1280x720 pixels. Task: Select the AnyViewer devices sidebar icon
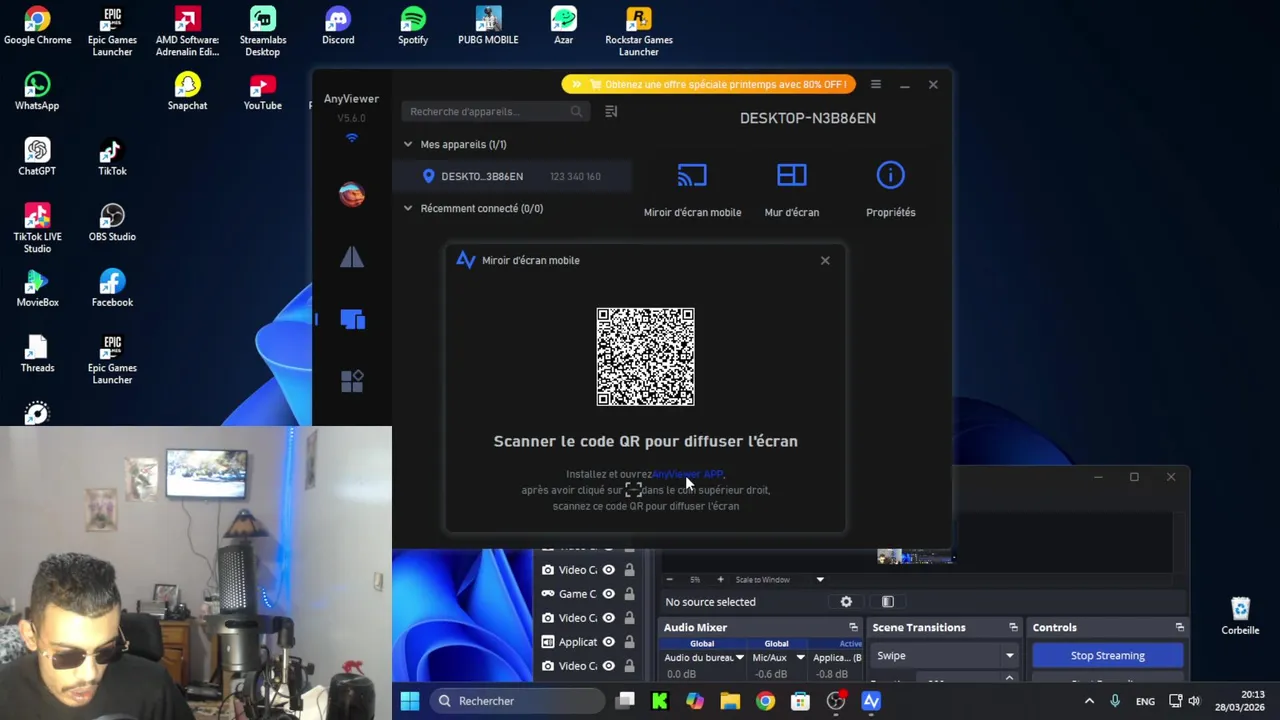click(x=352, y=319)
